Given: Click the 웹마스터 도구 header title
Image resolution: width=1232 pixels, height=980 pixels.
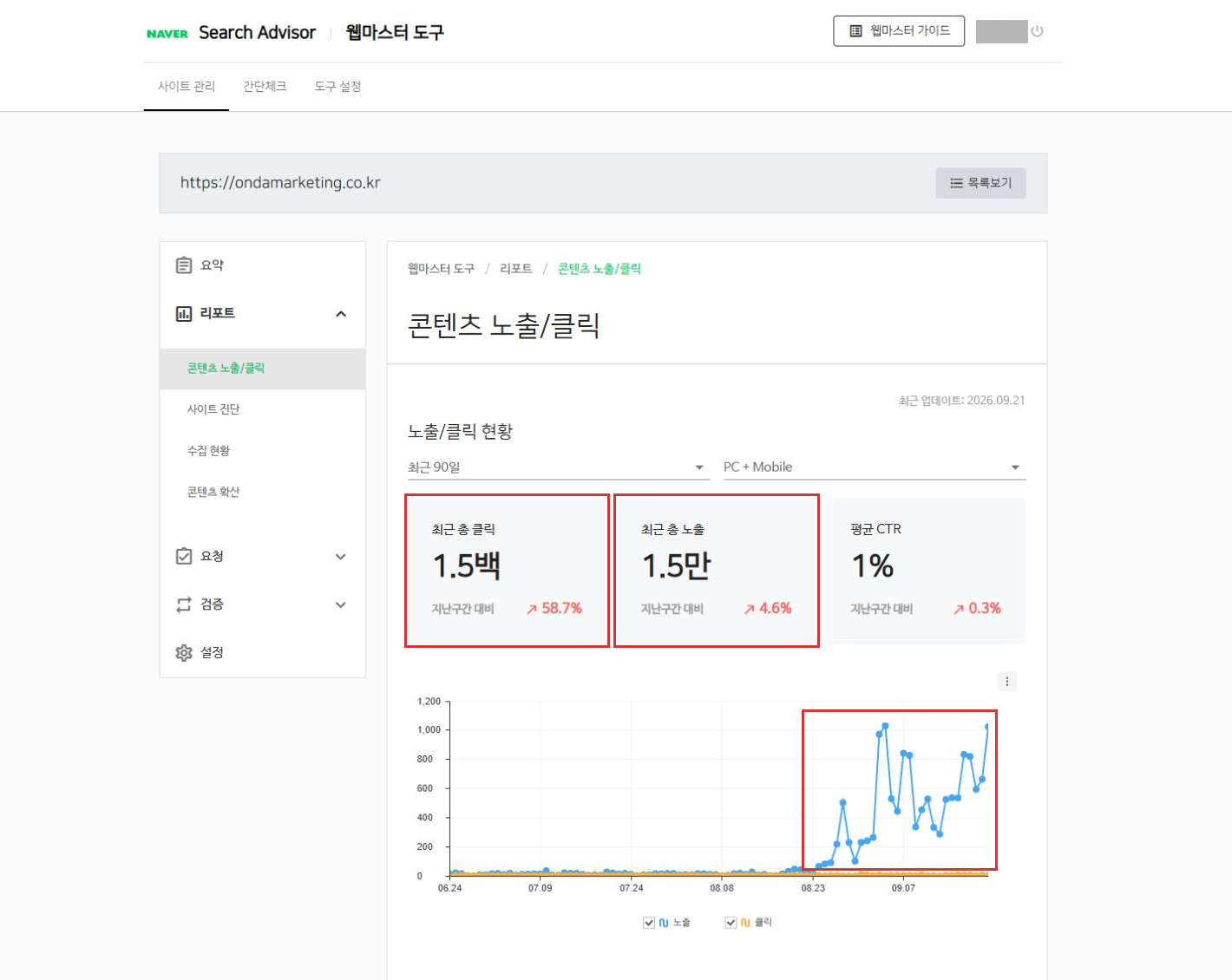Looking at the screenshot, I should pos(395,33).
